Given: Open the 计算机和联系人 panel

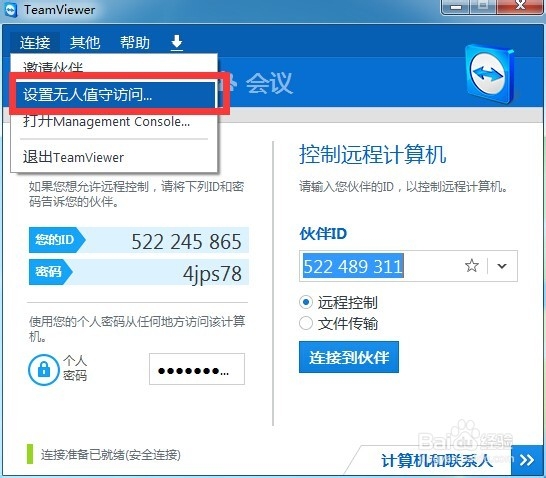Looking at the screenshot, I should (437, 461).
